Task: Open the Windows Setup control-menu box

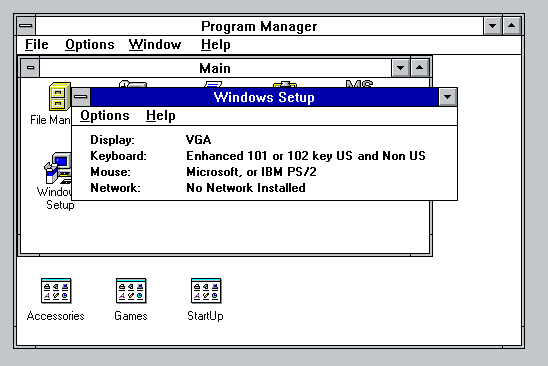Action: [x=81, y=97]
